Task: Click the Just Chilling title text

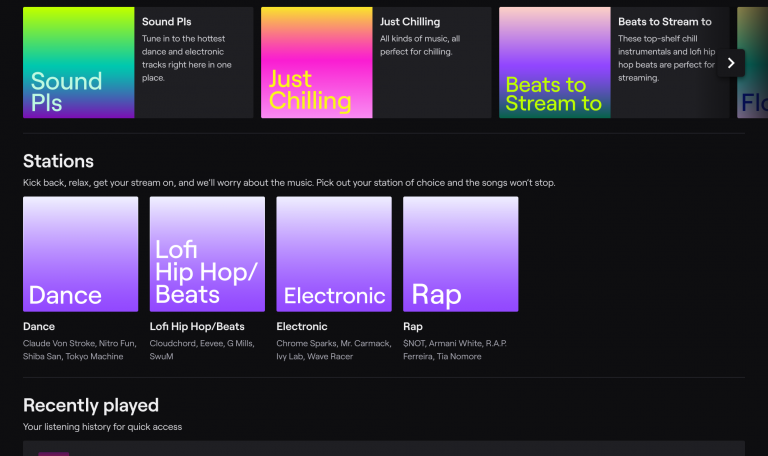Action: click(x=410, y=21)
